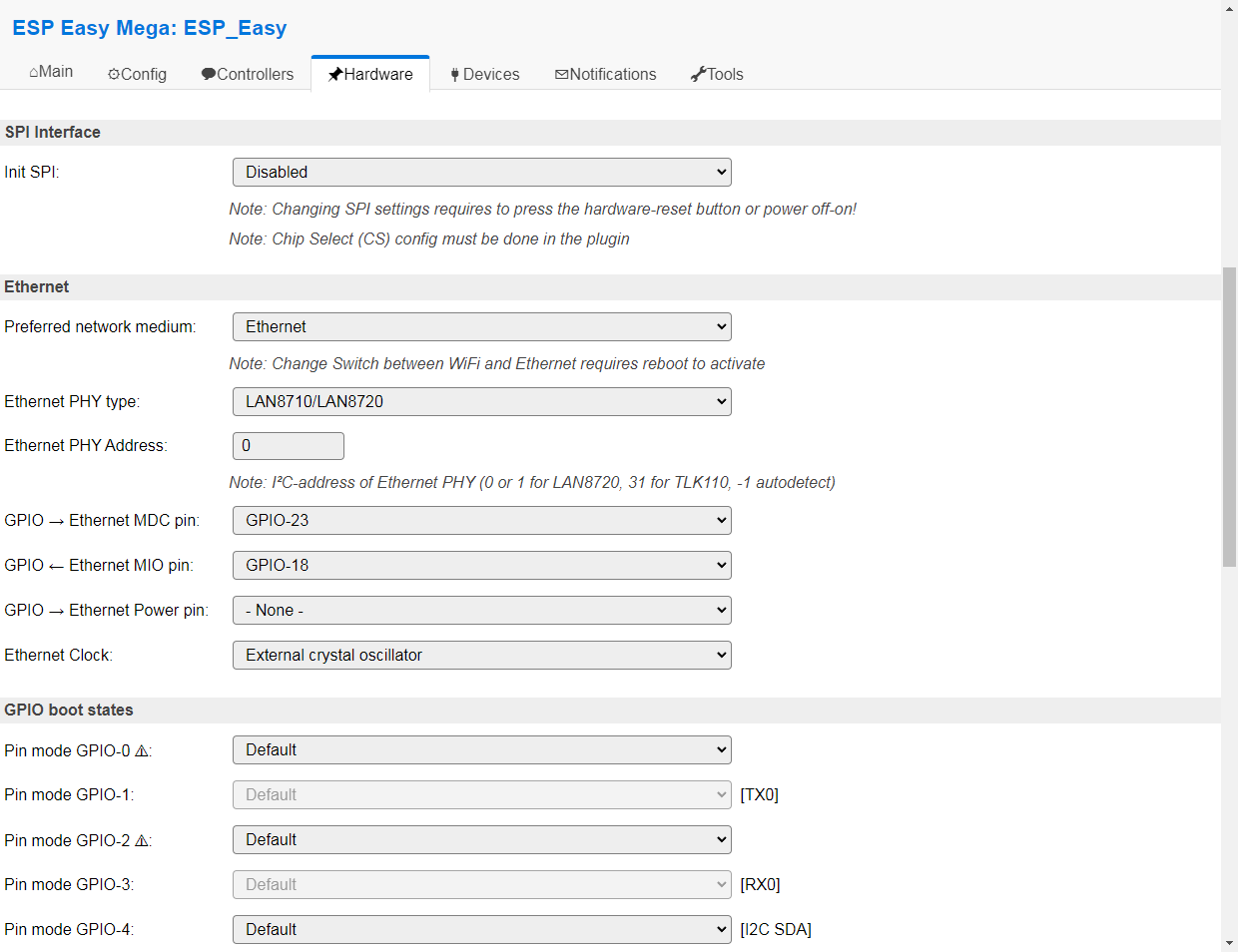The height and width of the screenshot is (952, 1238).
Task: Open the Notifications tab
Action: [x=606, y=74]
